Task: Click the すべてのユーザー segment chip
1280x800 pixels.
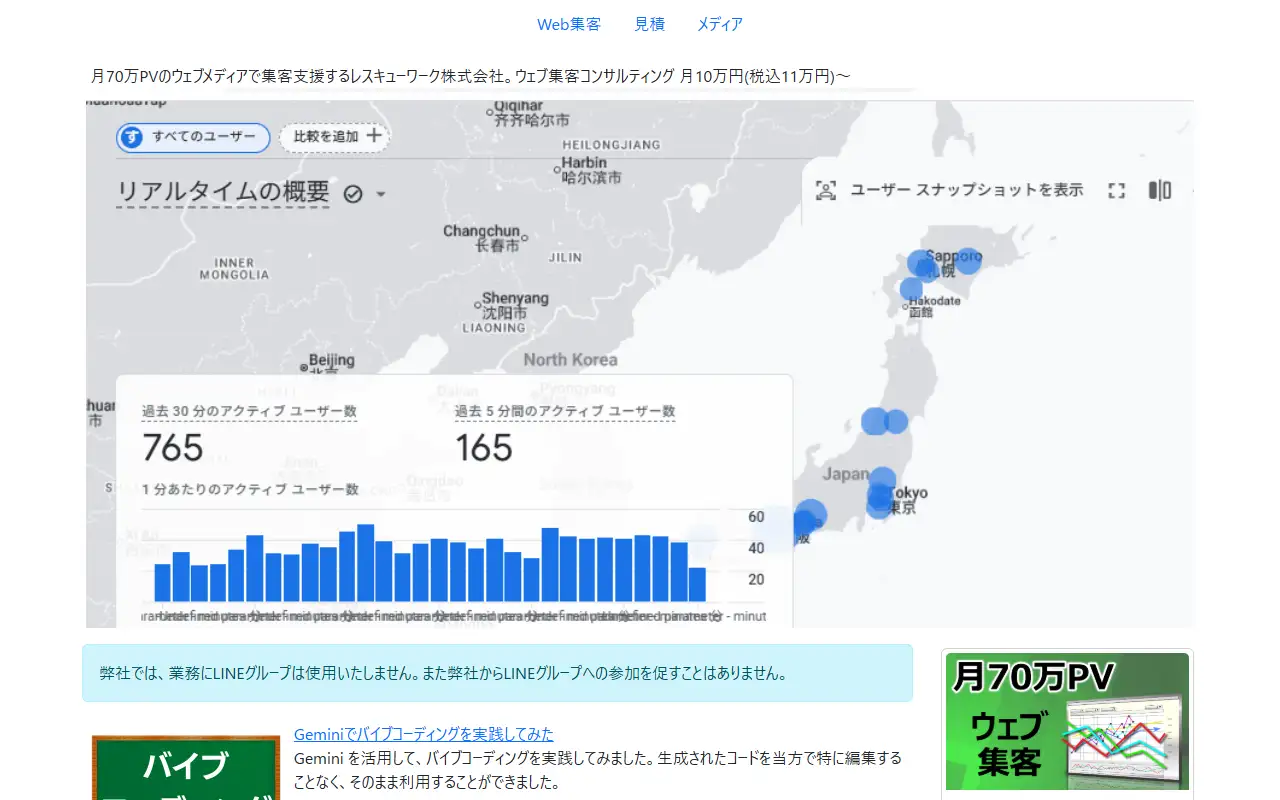Action: (x=193, y=137)
